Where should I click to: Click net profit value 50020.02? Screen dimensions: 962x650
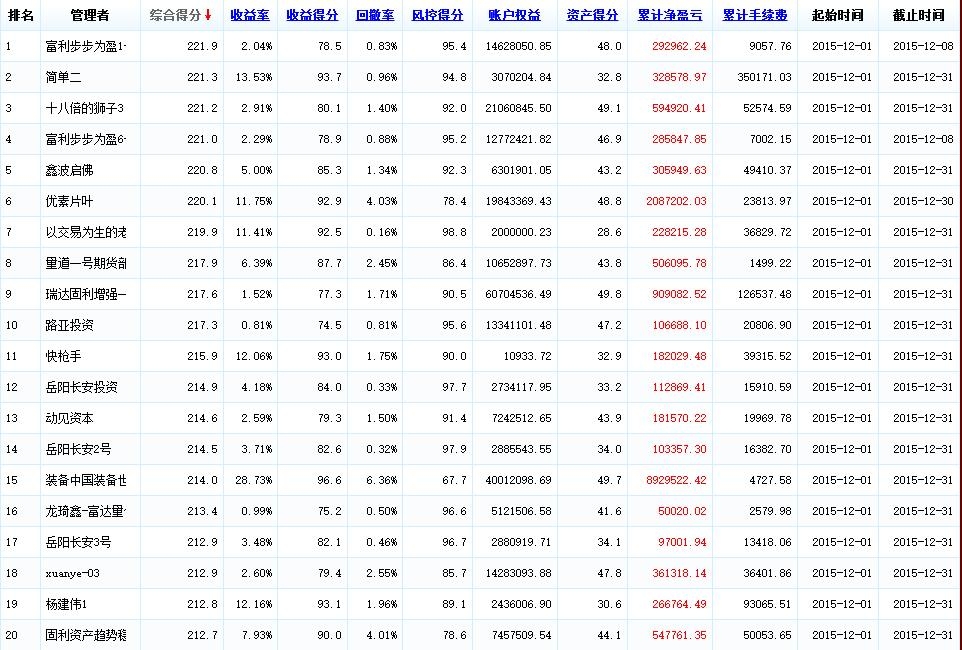[682, 511]
